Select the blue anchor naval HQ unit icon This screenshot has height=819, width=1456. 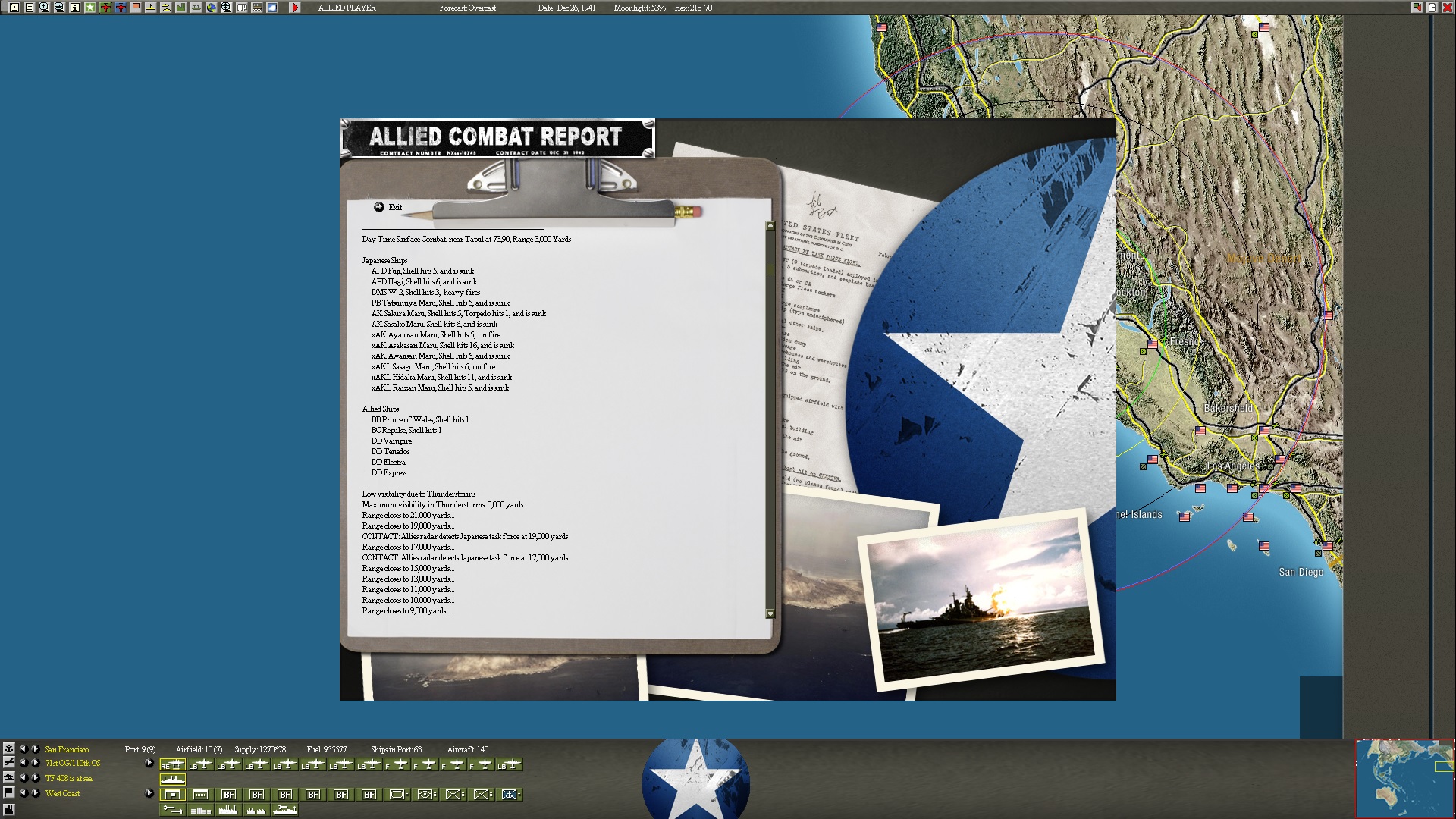pos(509,794)
